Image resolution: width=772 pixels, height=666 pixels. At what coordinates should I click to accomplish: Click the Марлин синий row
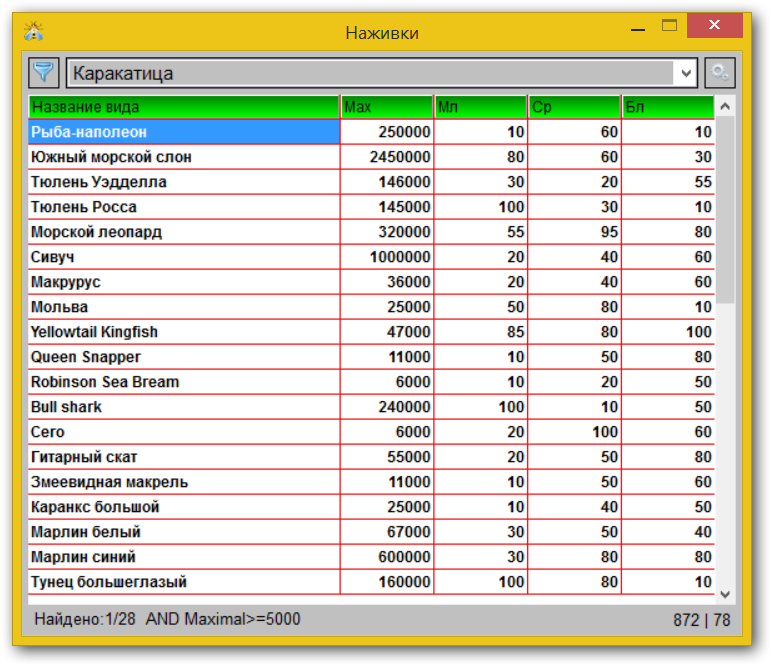(184, 557)
